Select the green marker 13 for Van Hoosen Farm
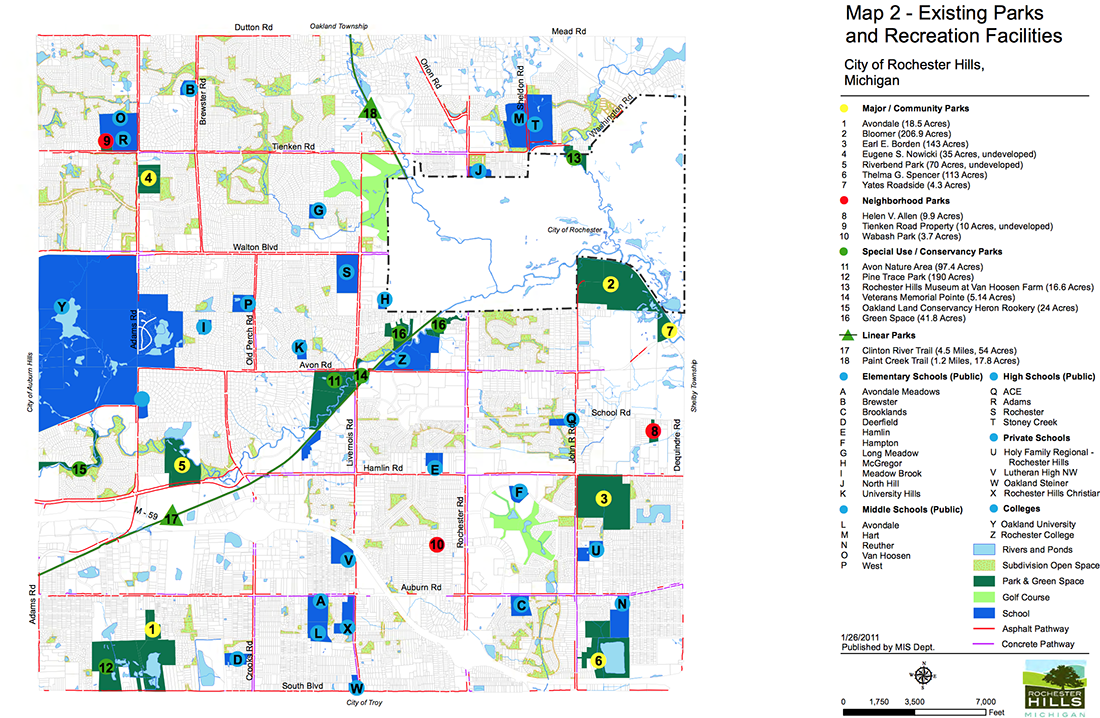1100x718 pixels. 574,157
